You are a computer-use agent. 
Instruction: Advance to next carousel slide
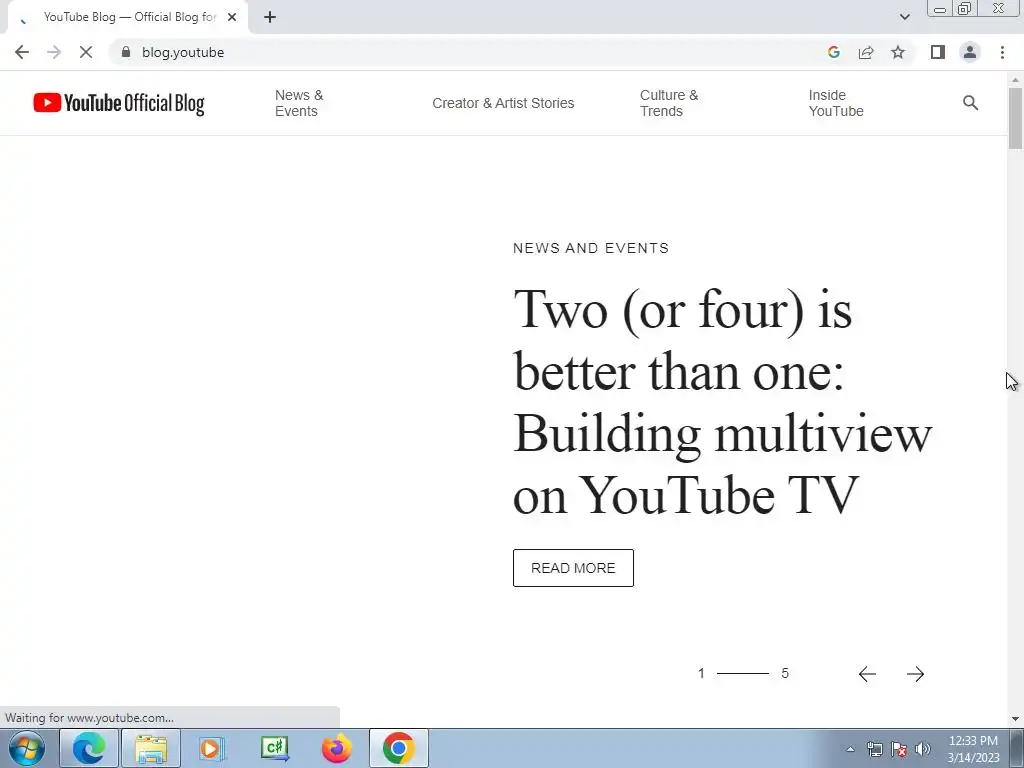coord(916,674)
